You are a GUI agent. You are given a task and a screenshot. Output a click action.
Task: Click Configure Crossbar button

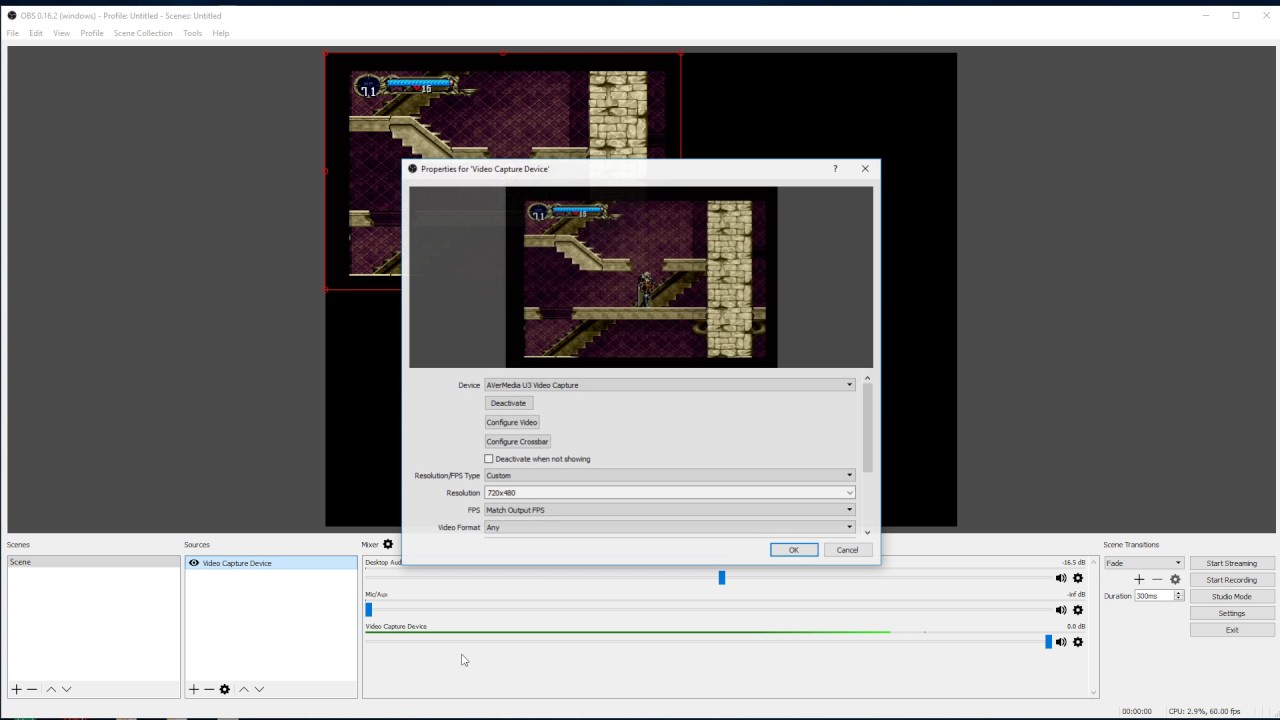coord(517,441)
